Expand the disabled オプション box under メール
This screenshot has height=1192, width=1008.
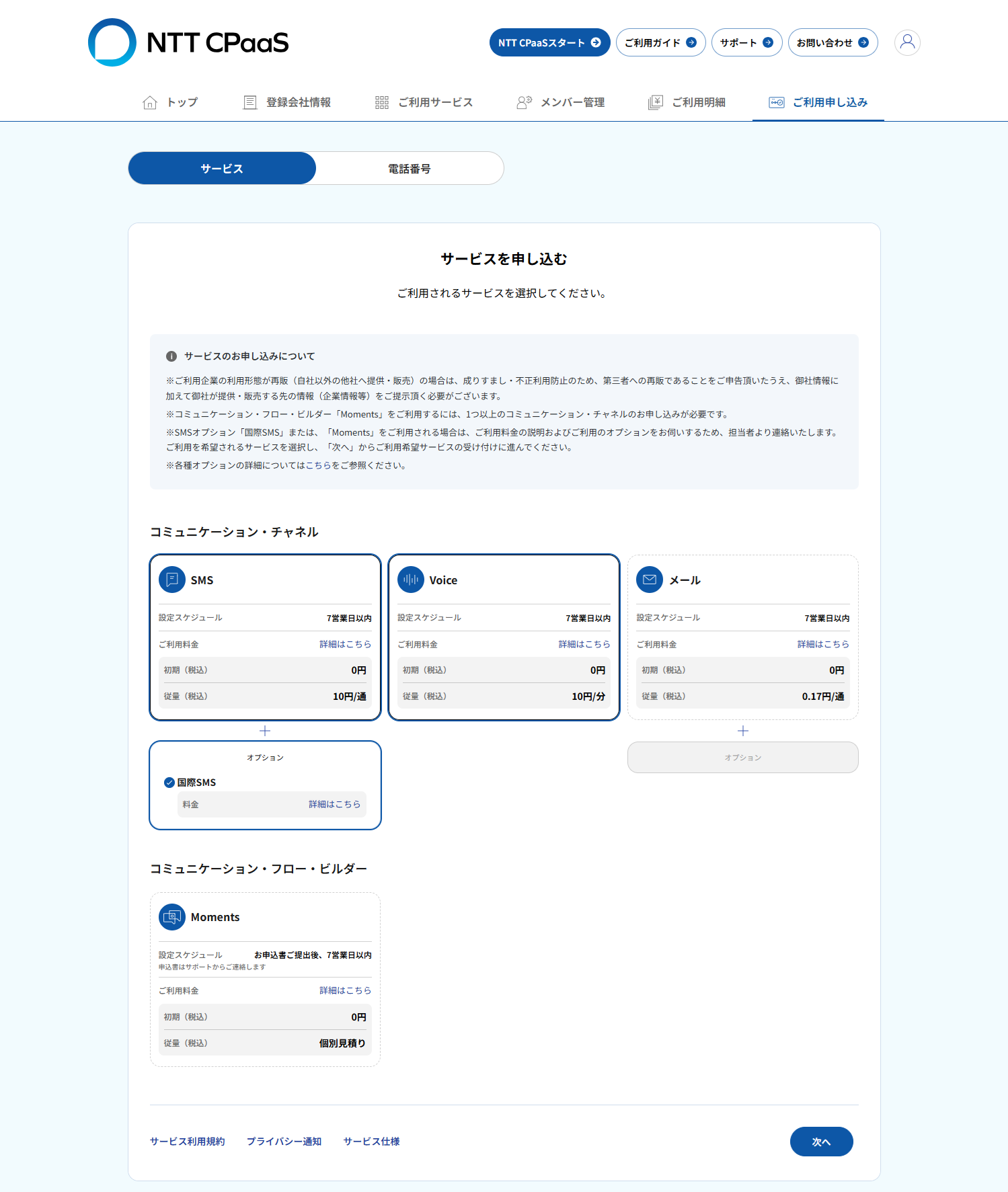(743, 758)
